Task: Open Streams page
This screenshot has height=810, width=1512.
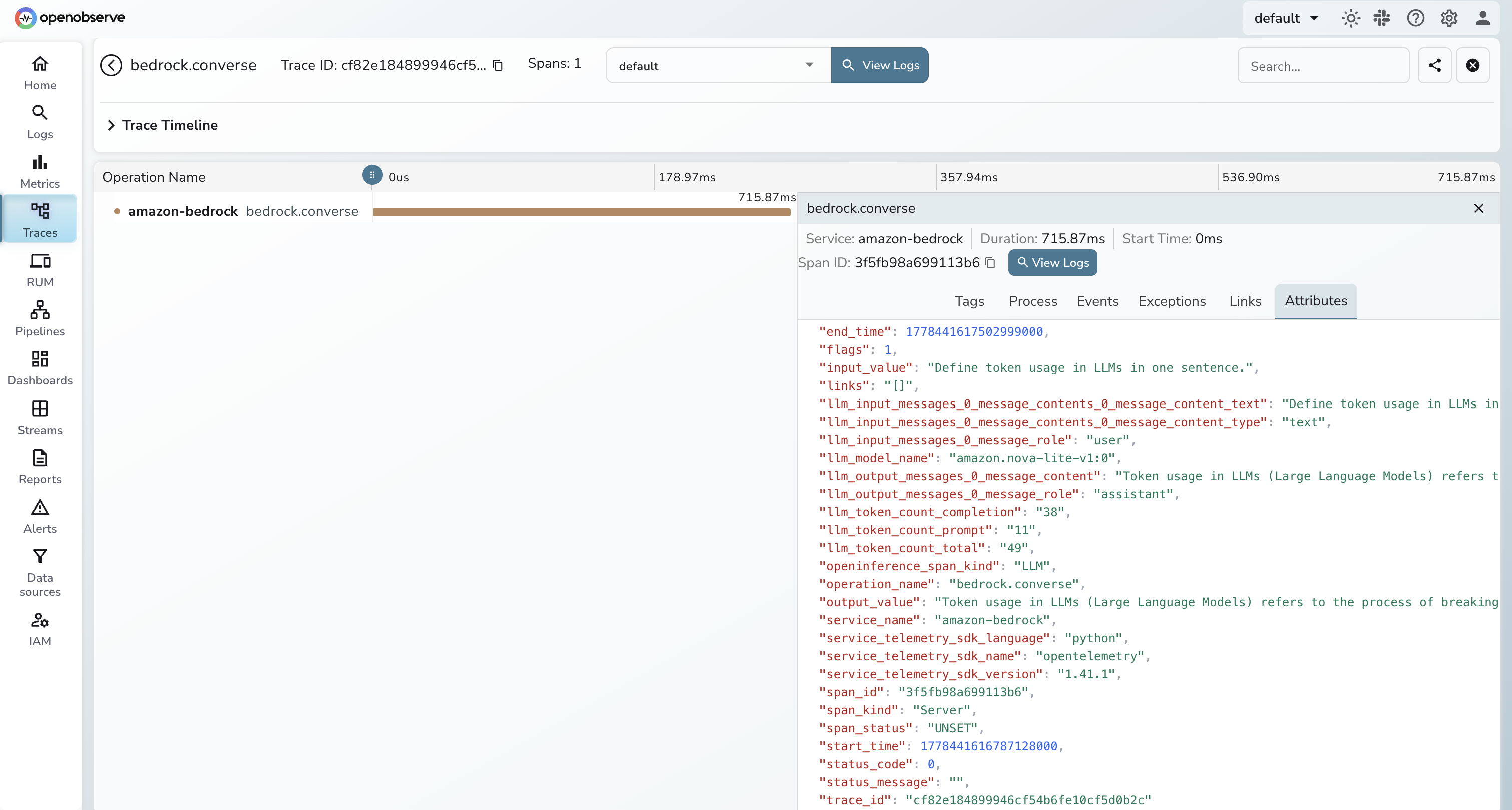Action: tap(40, 418)
